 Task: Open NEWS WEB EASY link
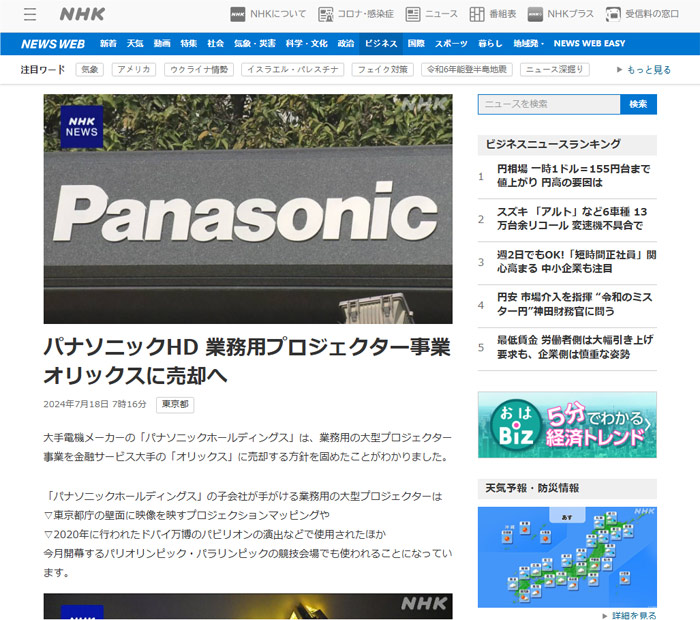tap(589, 44)
